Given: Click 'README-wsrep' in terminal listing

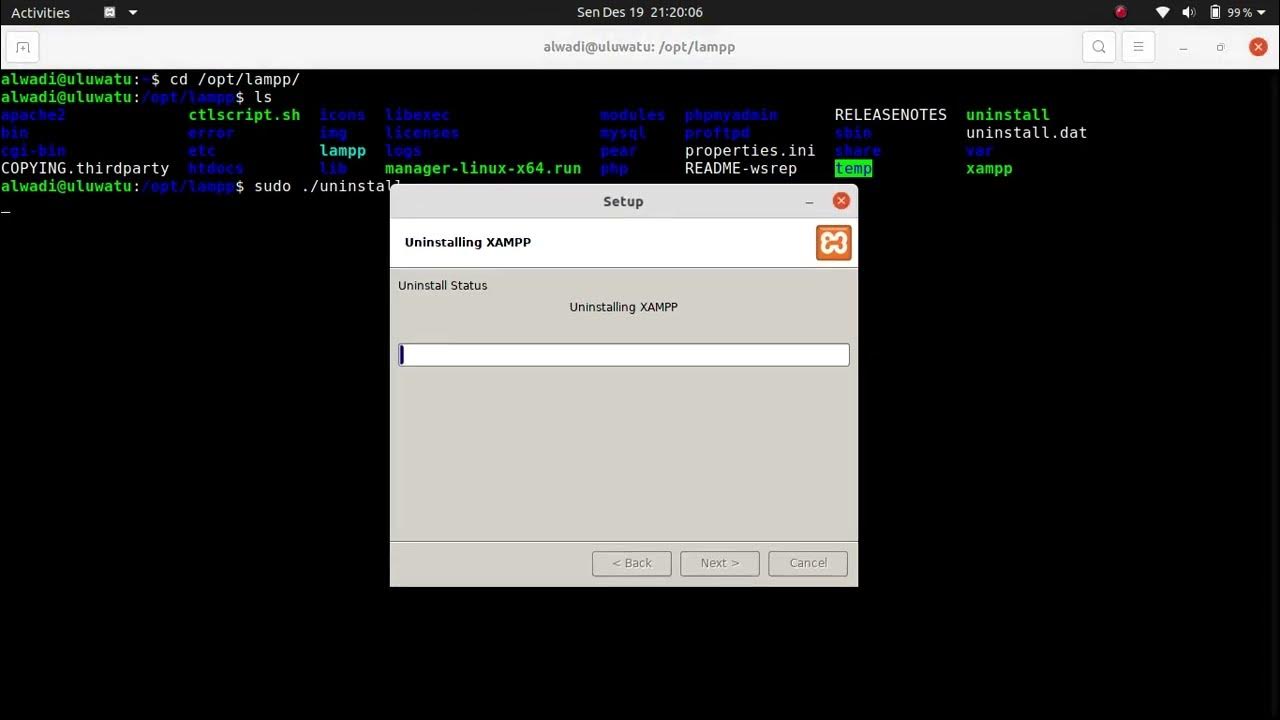Looking at the screenshot, I should pyautogui.click(x=741, y=168).
